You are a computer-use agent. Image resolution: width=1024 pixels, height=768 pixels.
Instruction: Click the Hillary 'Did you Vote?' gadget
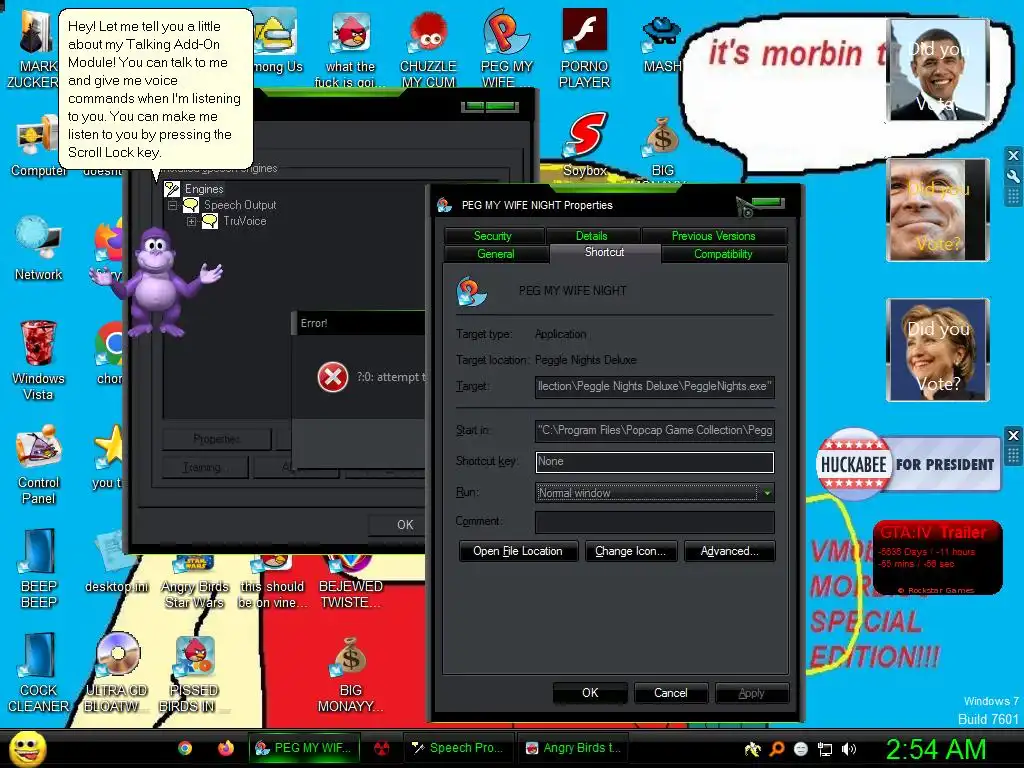point(938,350)
